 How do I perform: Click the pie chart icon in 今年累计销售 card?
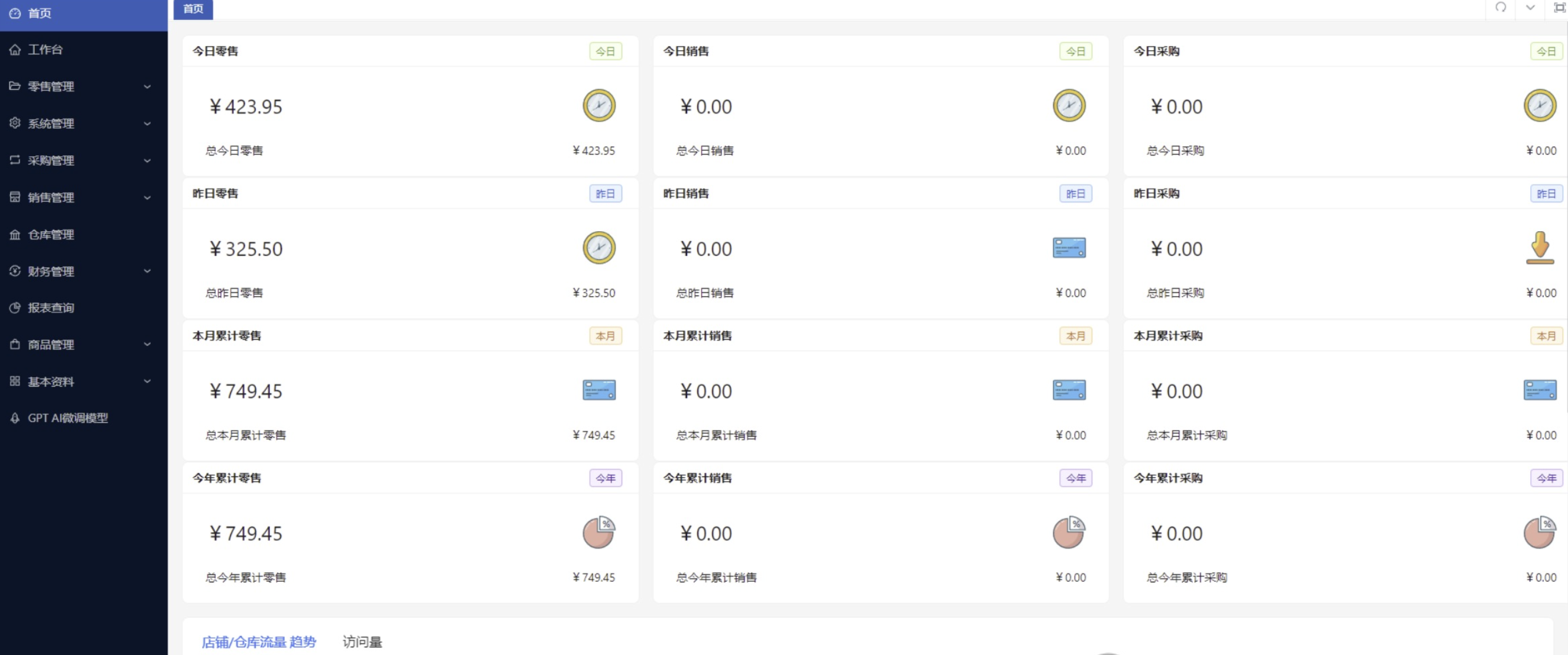tap(1069, 532)
